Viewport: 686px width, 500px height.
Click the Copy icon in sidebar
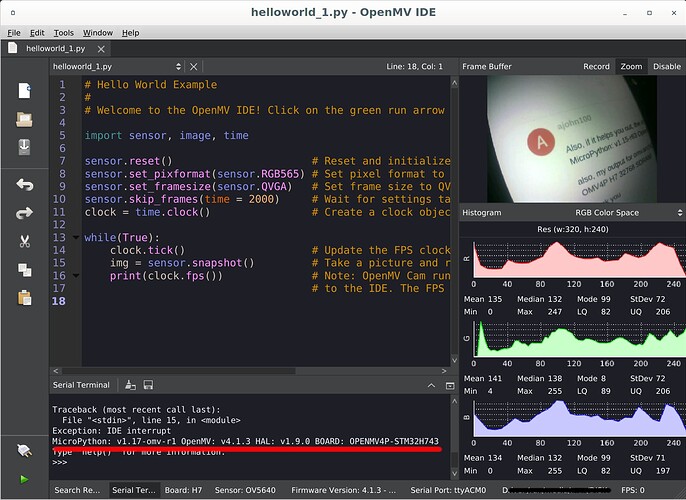[24, 270]
